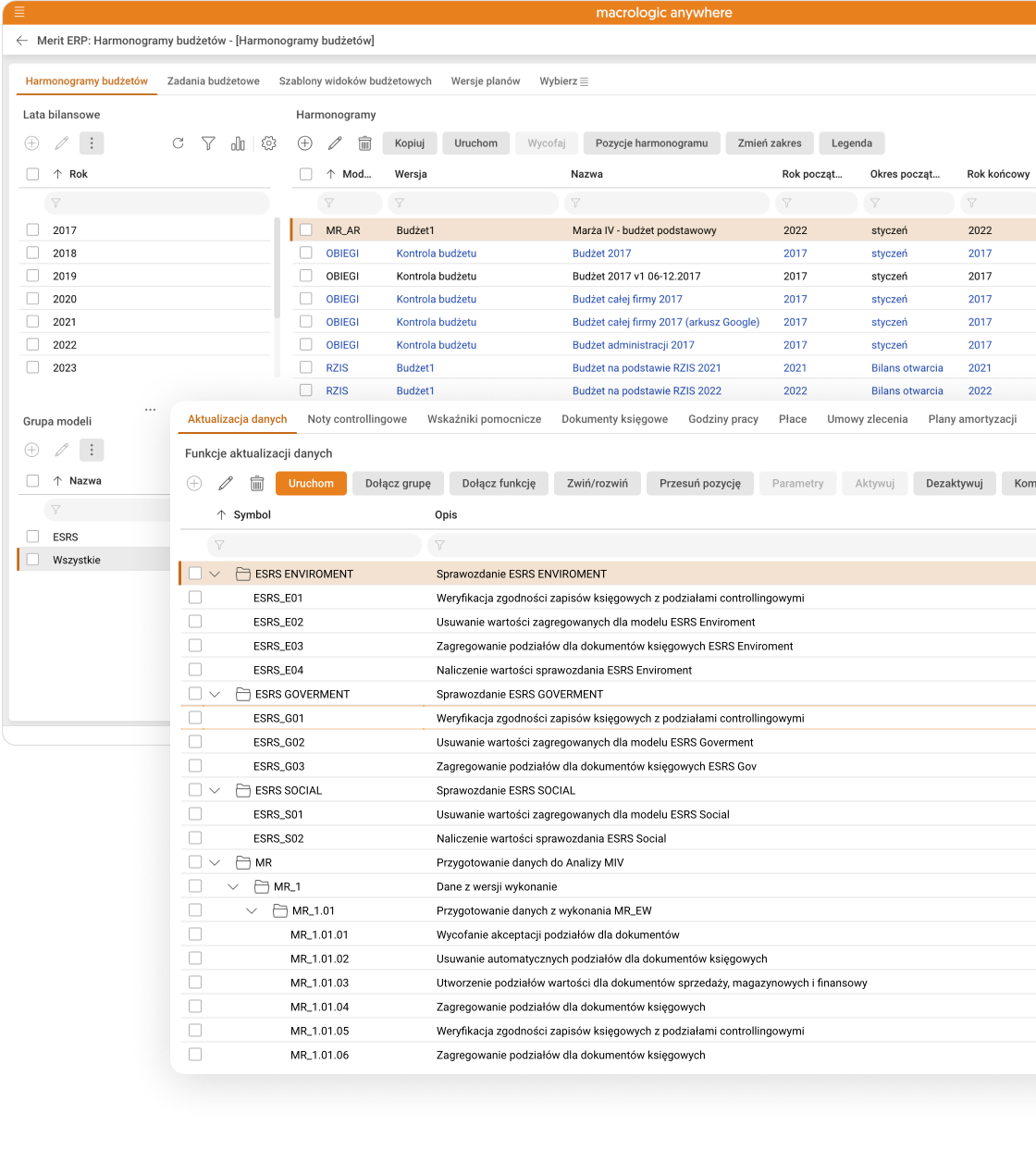Select checkbox of MR_AR Budżet1 row
This screenshot has height=1162, width=1036.
coord(306,230)
